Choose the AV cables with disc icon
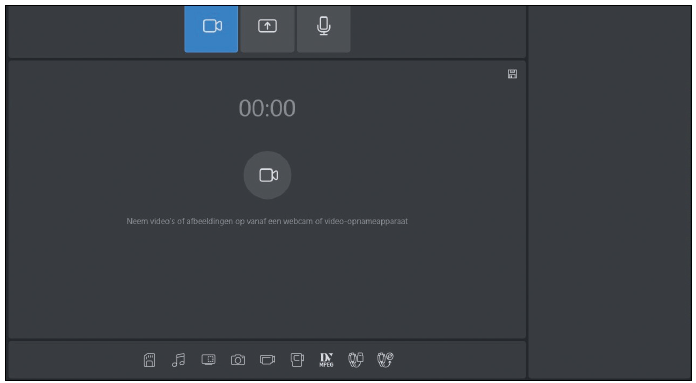The width and height of the screenshot is (696, 383). 385,359
